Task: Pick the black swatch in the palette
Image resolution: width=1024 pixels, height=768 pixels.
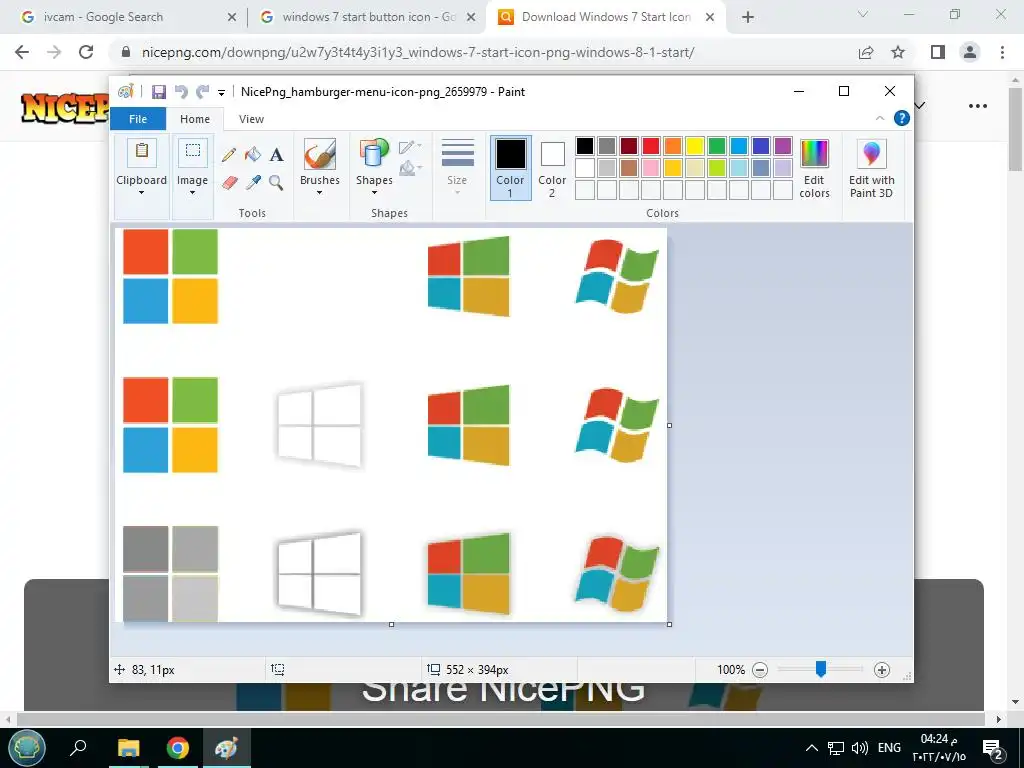Action: point(585,146)
